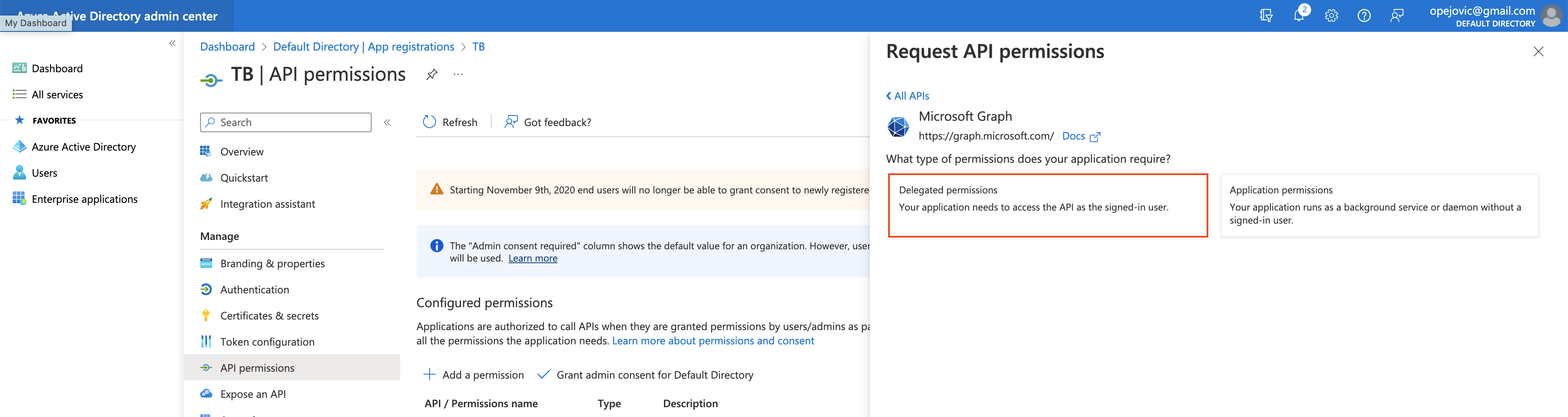Image resolution: width=1568 pixels, height=417 pixels.
Task: Collapse the app registration menu pane
Action: (387, 122)
